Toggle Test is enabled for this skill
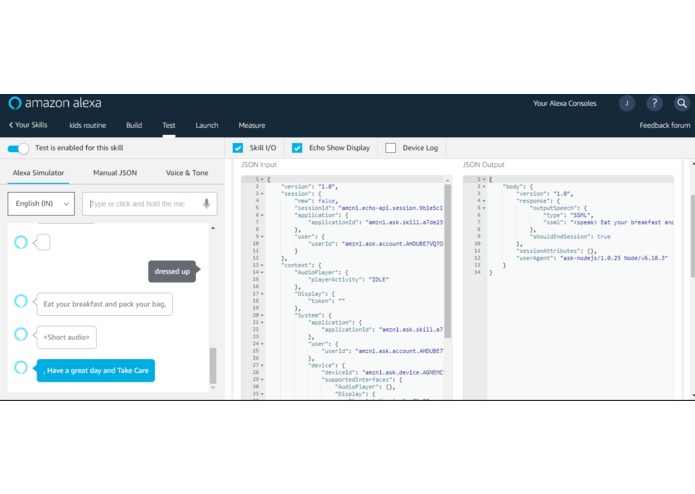 click(18, 148)
